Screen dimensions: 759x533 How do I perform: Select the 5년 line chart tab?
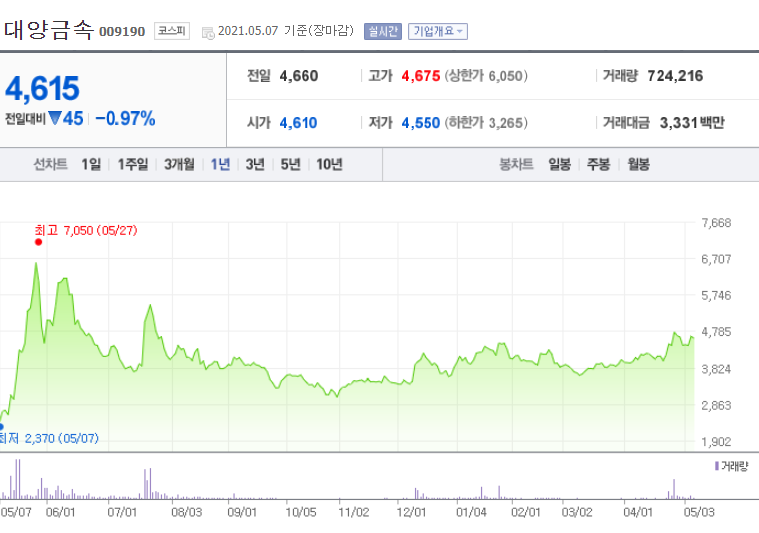pos(290,165)
